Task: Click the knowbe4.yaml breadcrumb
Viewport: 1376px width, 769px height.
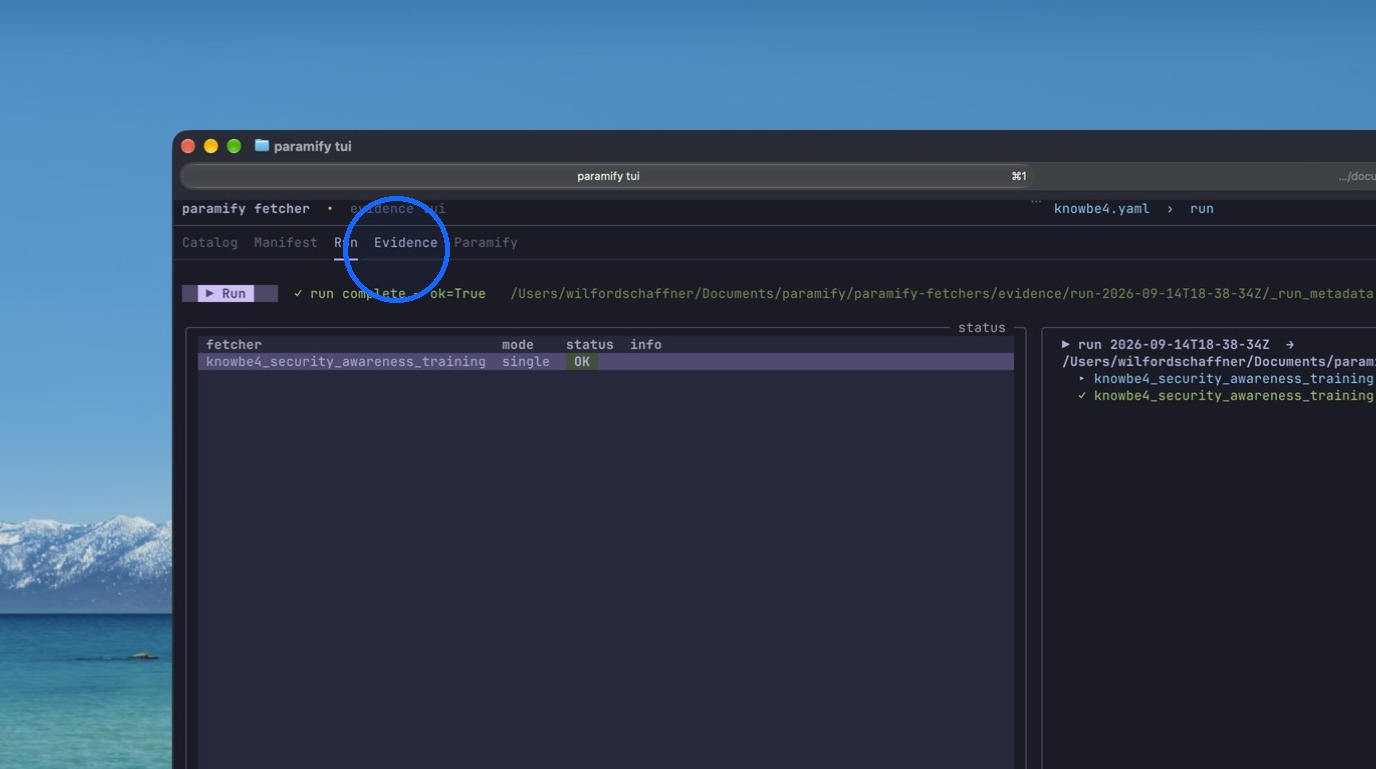Action: [x=1102, y=208]
